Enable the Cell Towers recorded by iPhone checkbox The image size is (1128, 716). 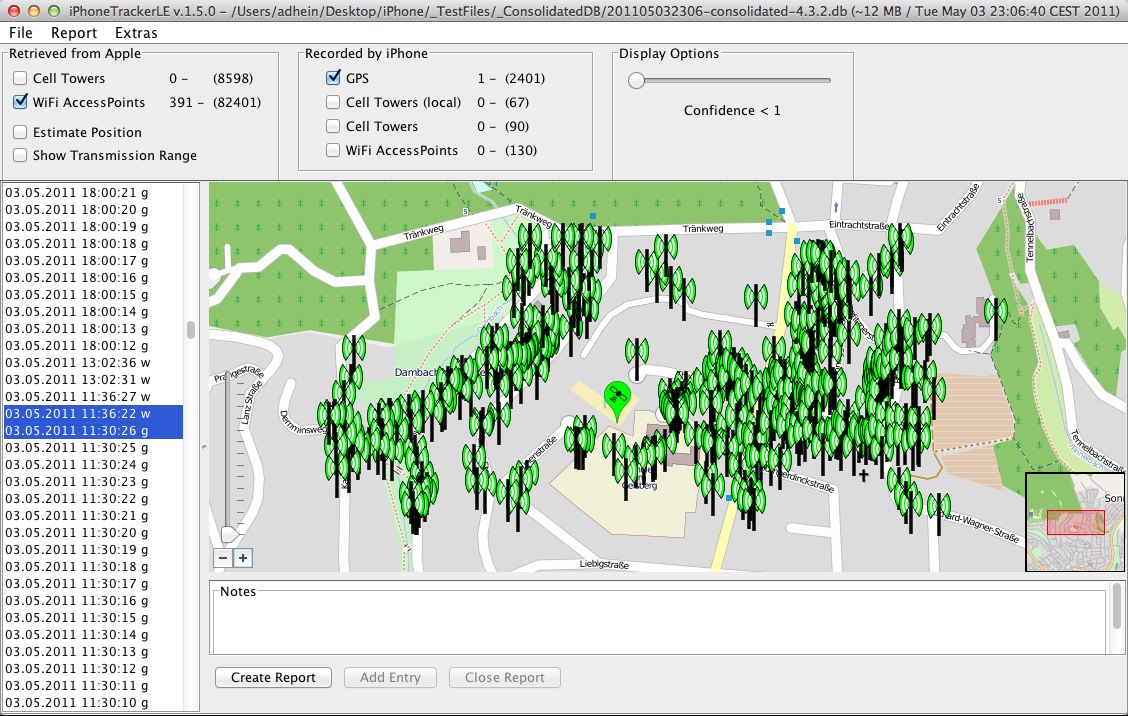(333, 126)
